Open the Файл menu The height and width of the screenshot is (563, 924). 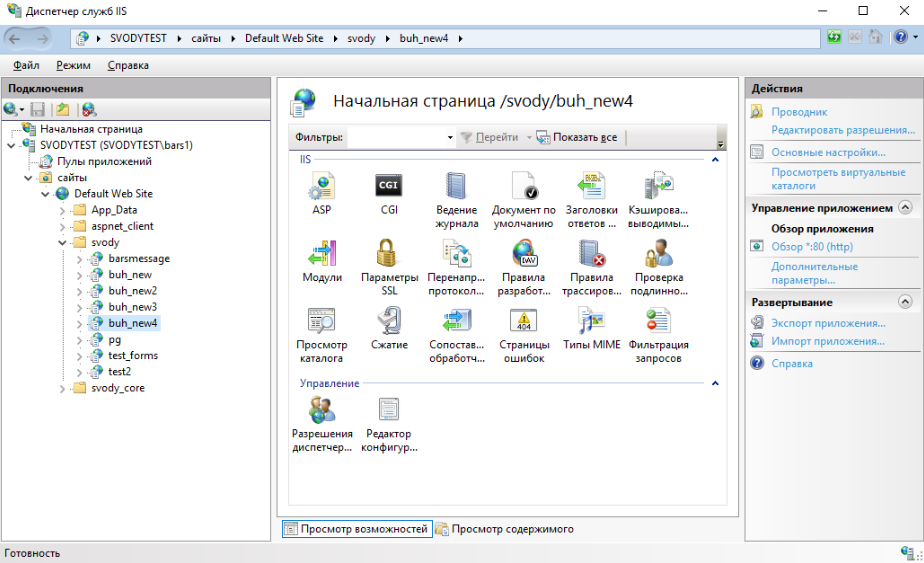(27, 65)
